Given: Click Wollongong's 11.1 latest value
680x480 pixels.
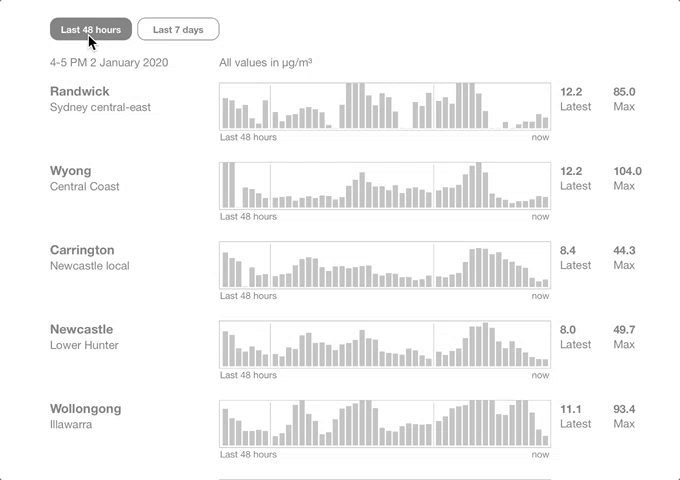Looking at the screenshot, I should tap(571, 409).
